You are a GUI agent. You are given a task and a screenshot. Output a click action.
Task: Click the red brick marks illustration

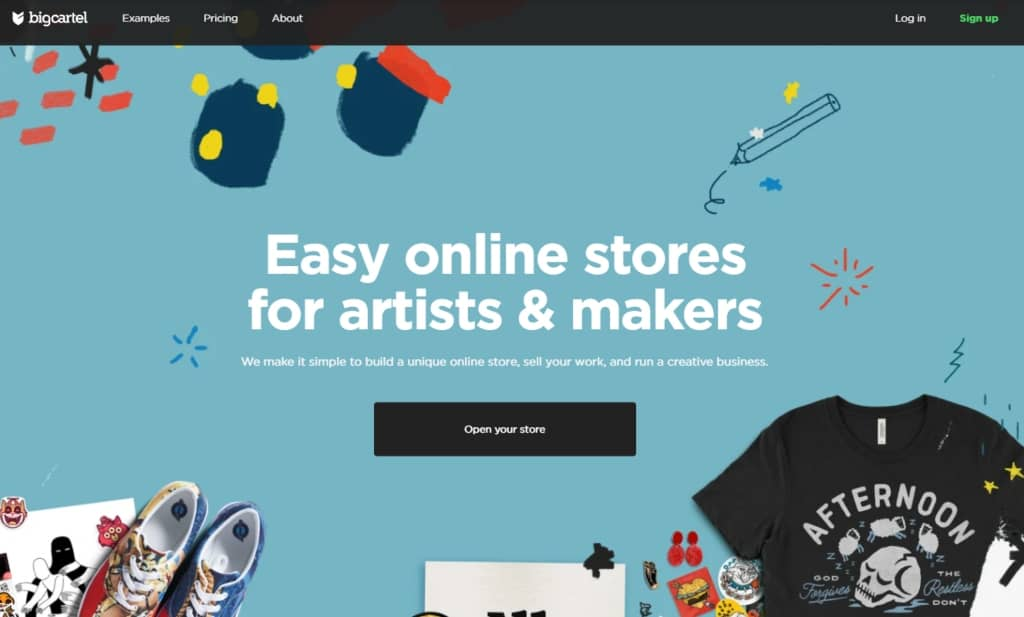[65, 98]
